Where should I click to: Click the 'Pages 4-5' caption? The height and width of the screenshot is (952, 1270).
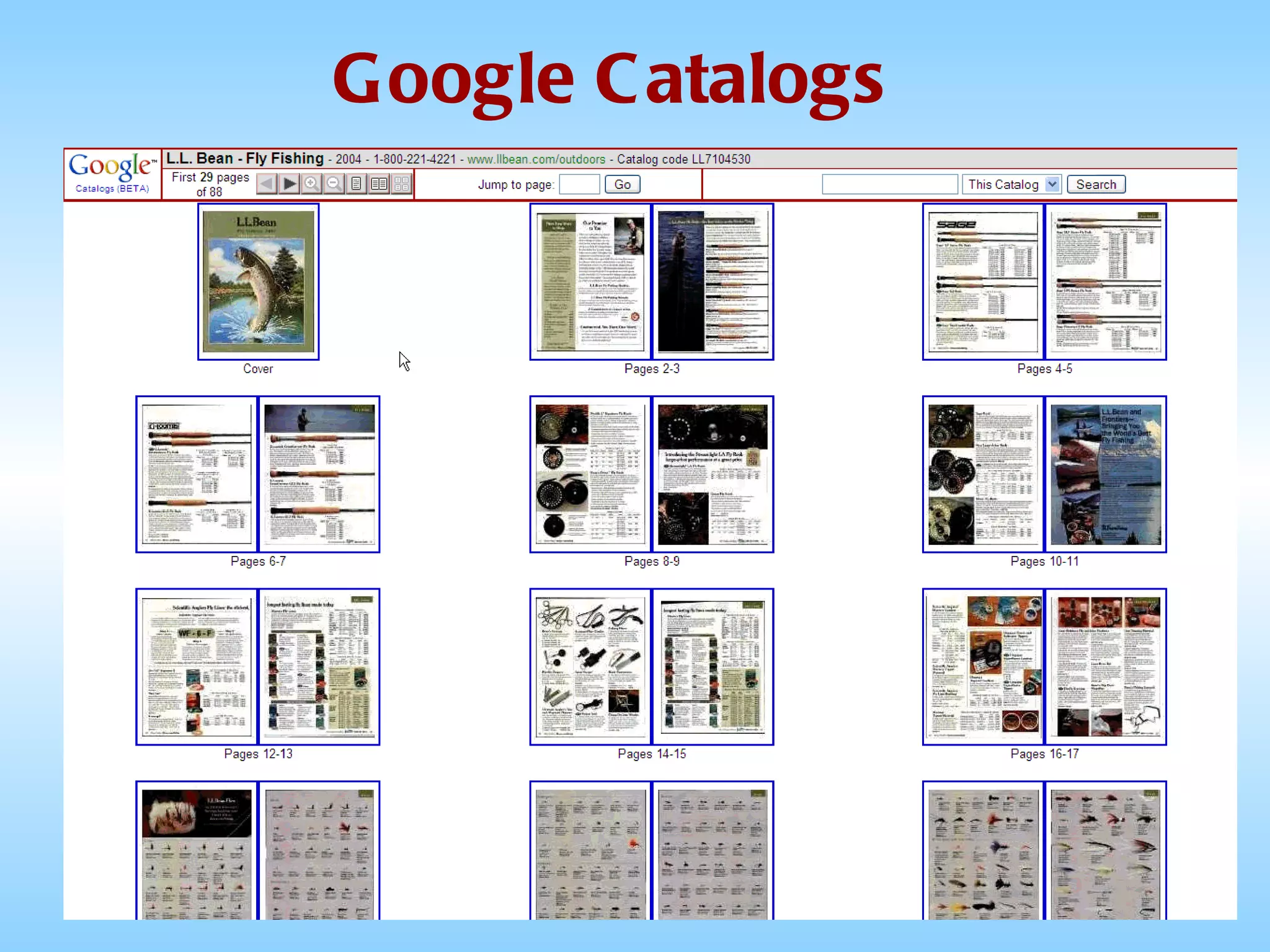pyautogui.click(x=1045, y=369)
